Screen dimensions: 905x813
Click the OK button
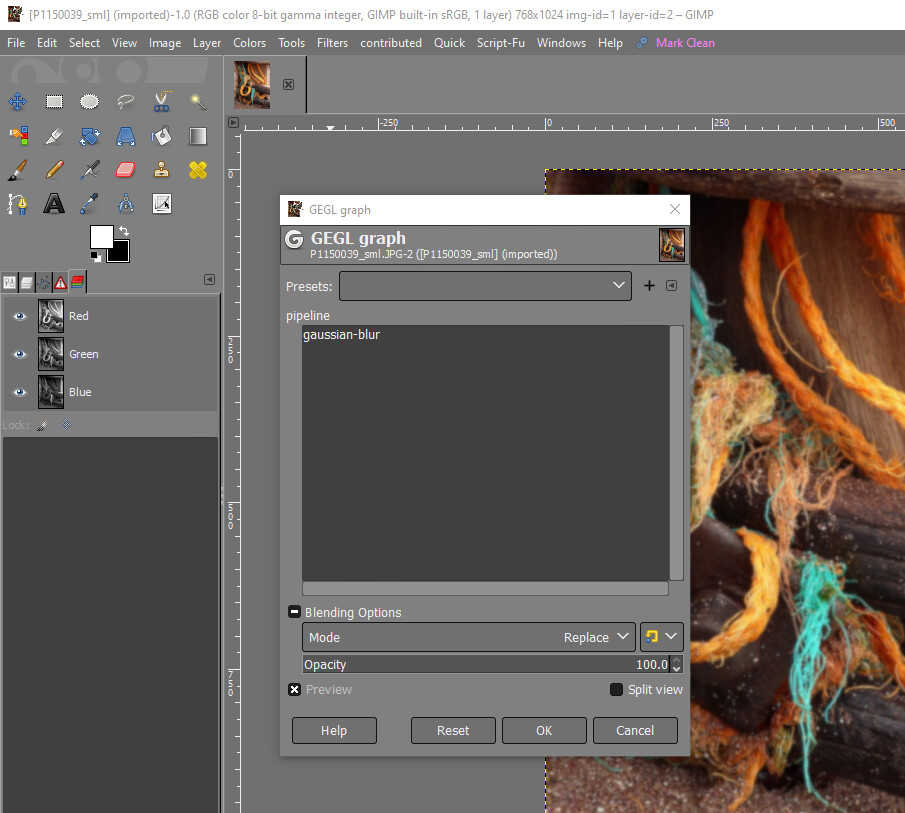tap(543, 731)
